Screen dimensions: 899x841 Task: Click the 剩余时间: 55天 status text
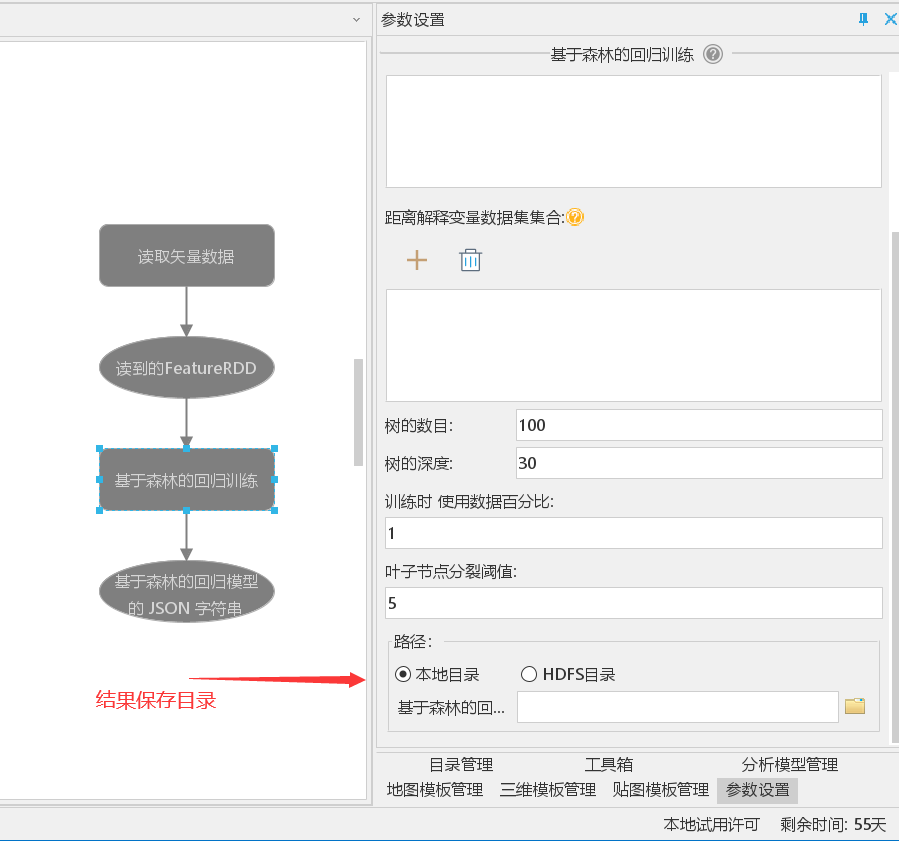pos(832,824)
